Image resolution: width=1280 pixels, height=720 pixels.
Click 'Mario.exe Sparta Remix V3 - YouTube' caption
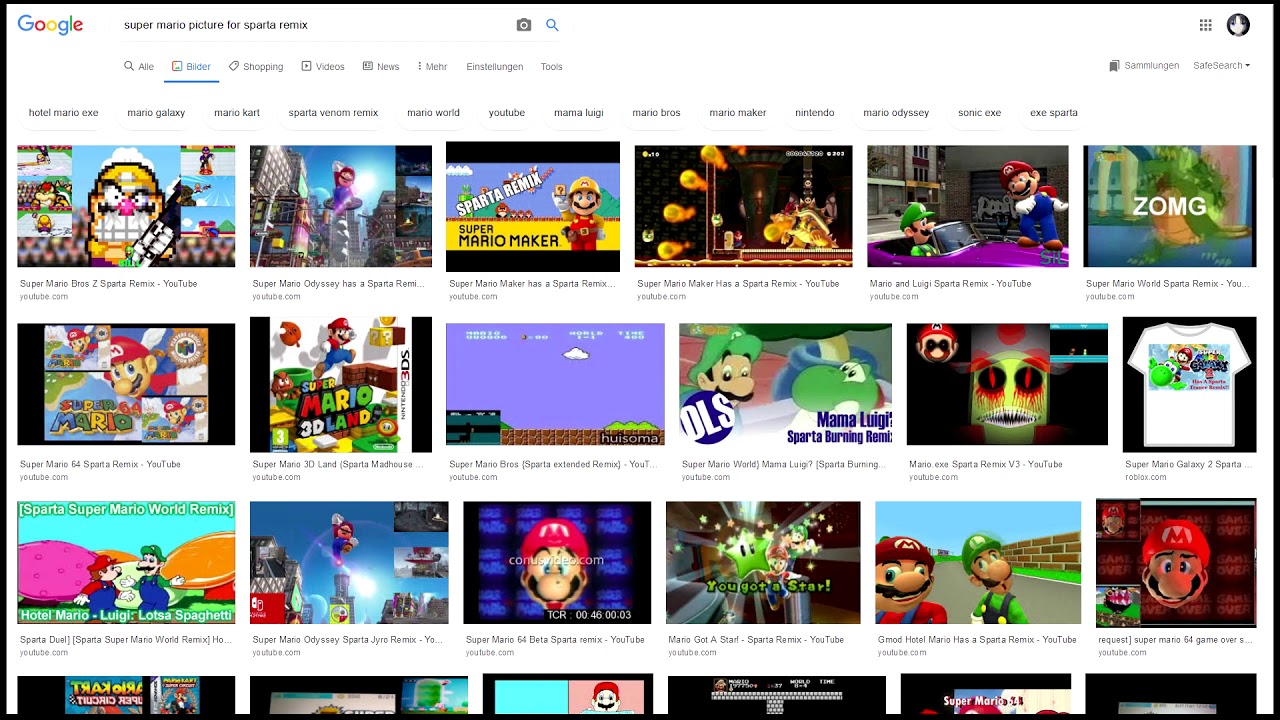986,464
